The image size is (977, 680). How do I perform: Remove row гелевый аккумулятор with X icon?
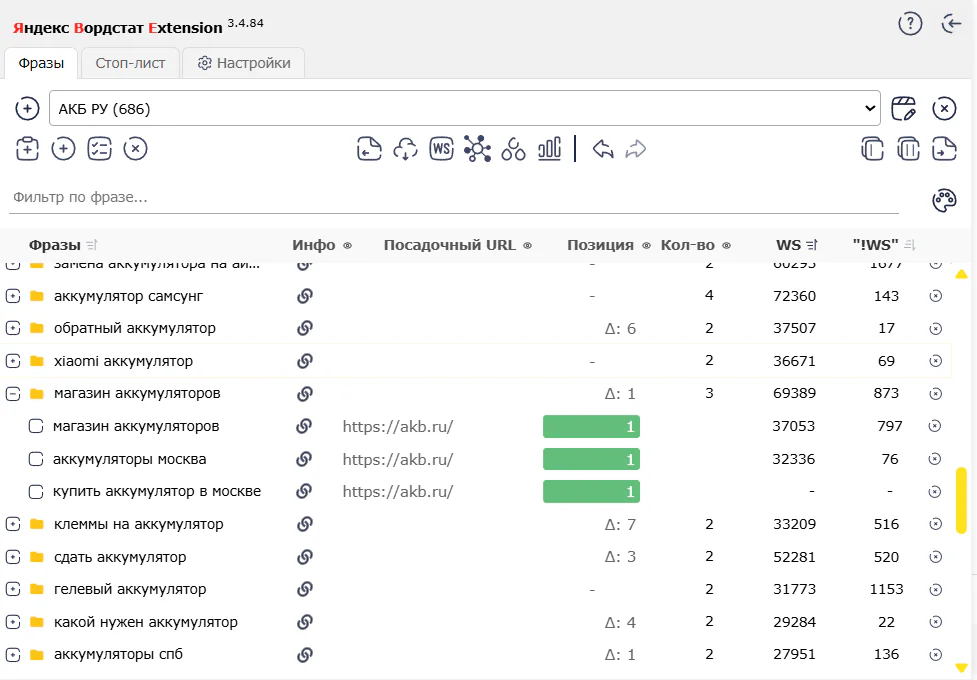coord(935,590)
